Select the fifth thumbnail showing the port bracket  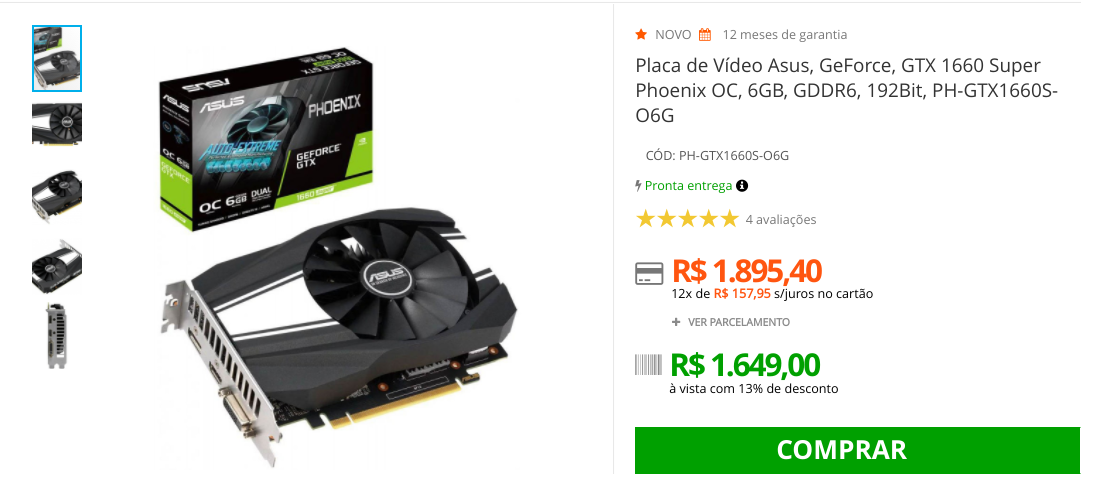click(57, 336)
